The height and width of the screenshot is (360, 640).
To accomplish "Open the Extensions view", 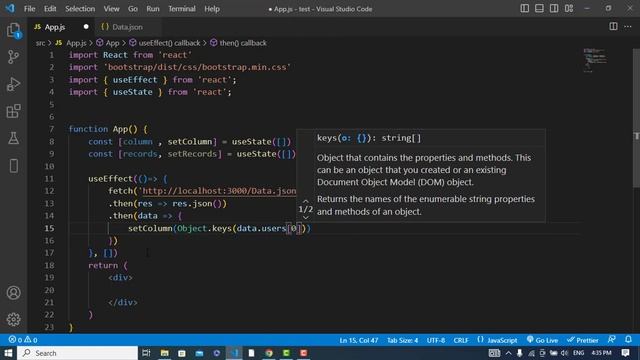I will click(x=13, y=111).
